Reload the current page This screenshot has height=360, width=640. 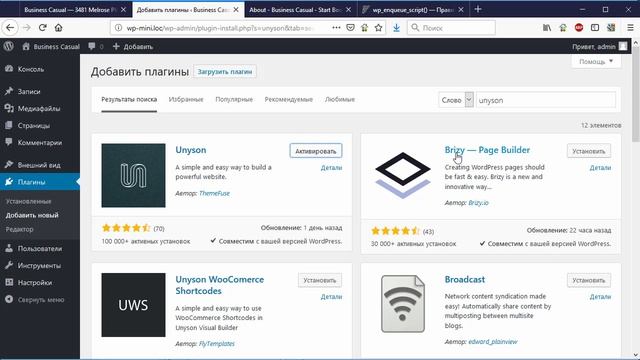[x=42, y=28]
